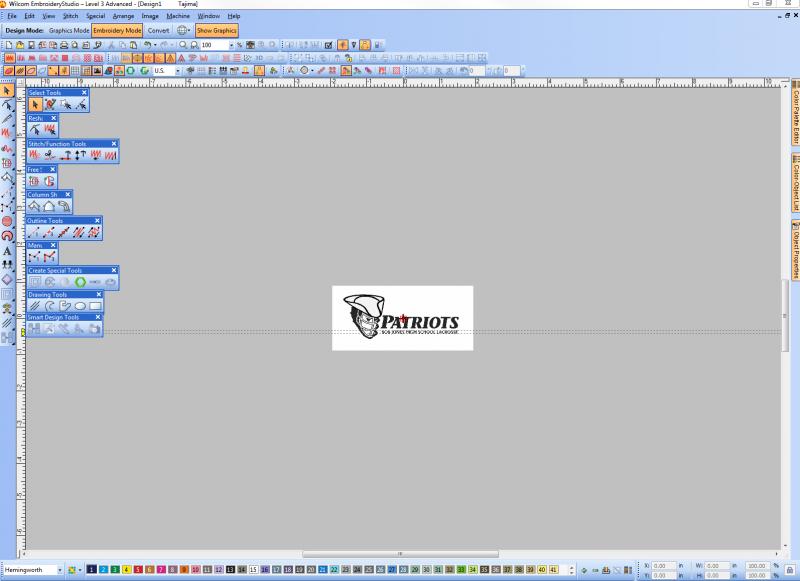Click the horizontal scrollbar below the canvas
Image resolution: width=800 pixels, height=581 pixels.
coord(401,554)
